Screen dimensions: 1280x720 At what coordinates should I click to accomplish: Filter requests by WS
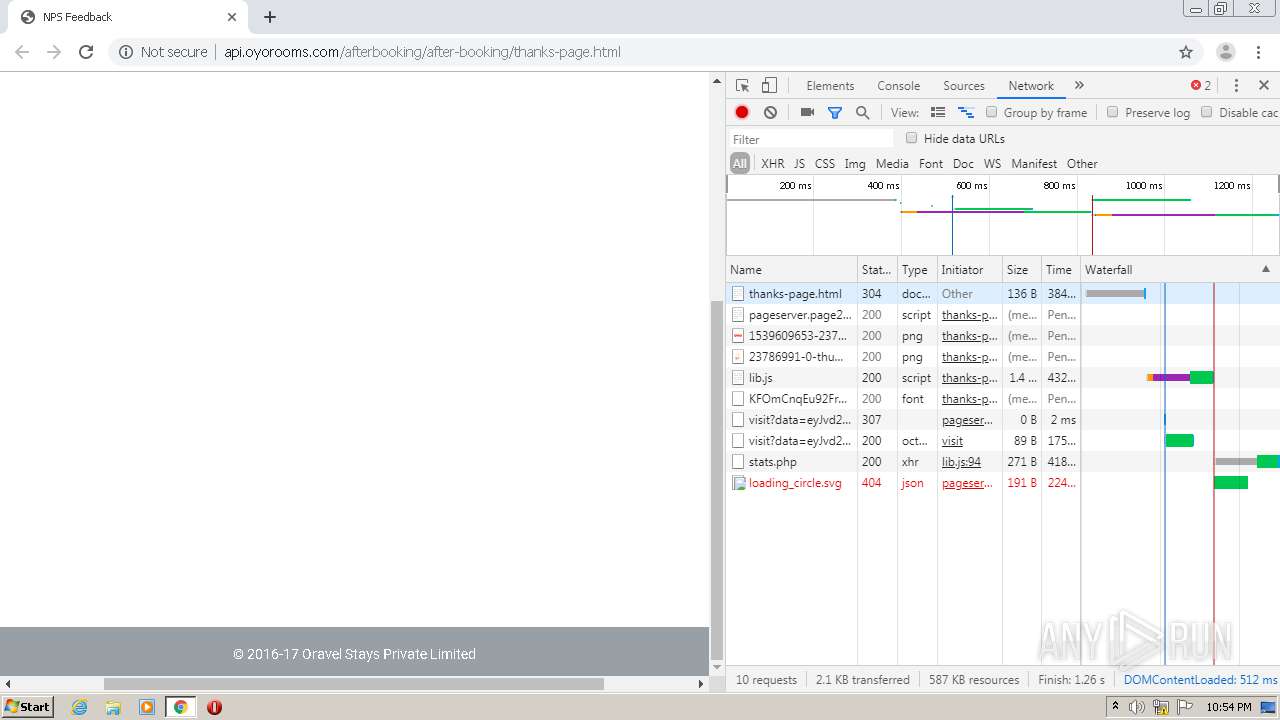point(992,164)
